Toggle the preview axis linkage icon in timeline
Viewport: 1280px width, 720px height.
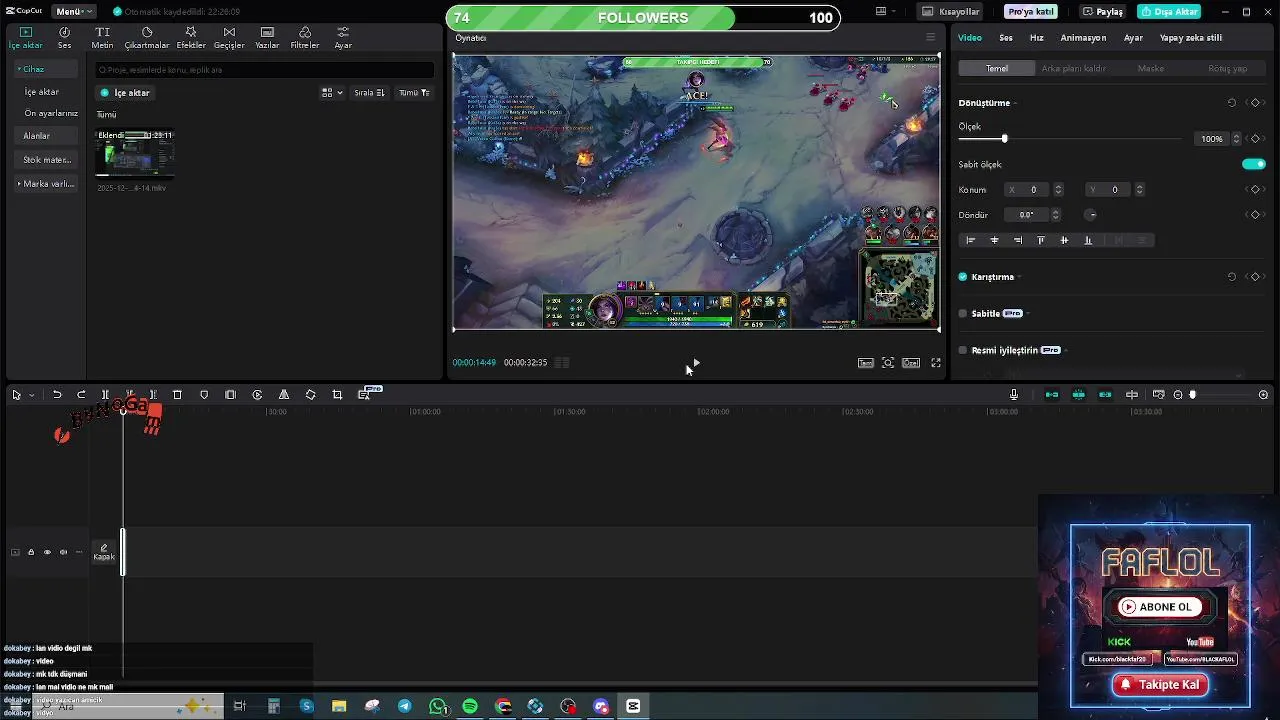pos(1132,395)
